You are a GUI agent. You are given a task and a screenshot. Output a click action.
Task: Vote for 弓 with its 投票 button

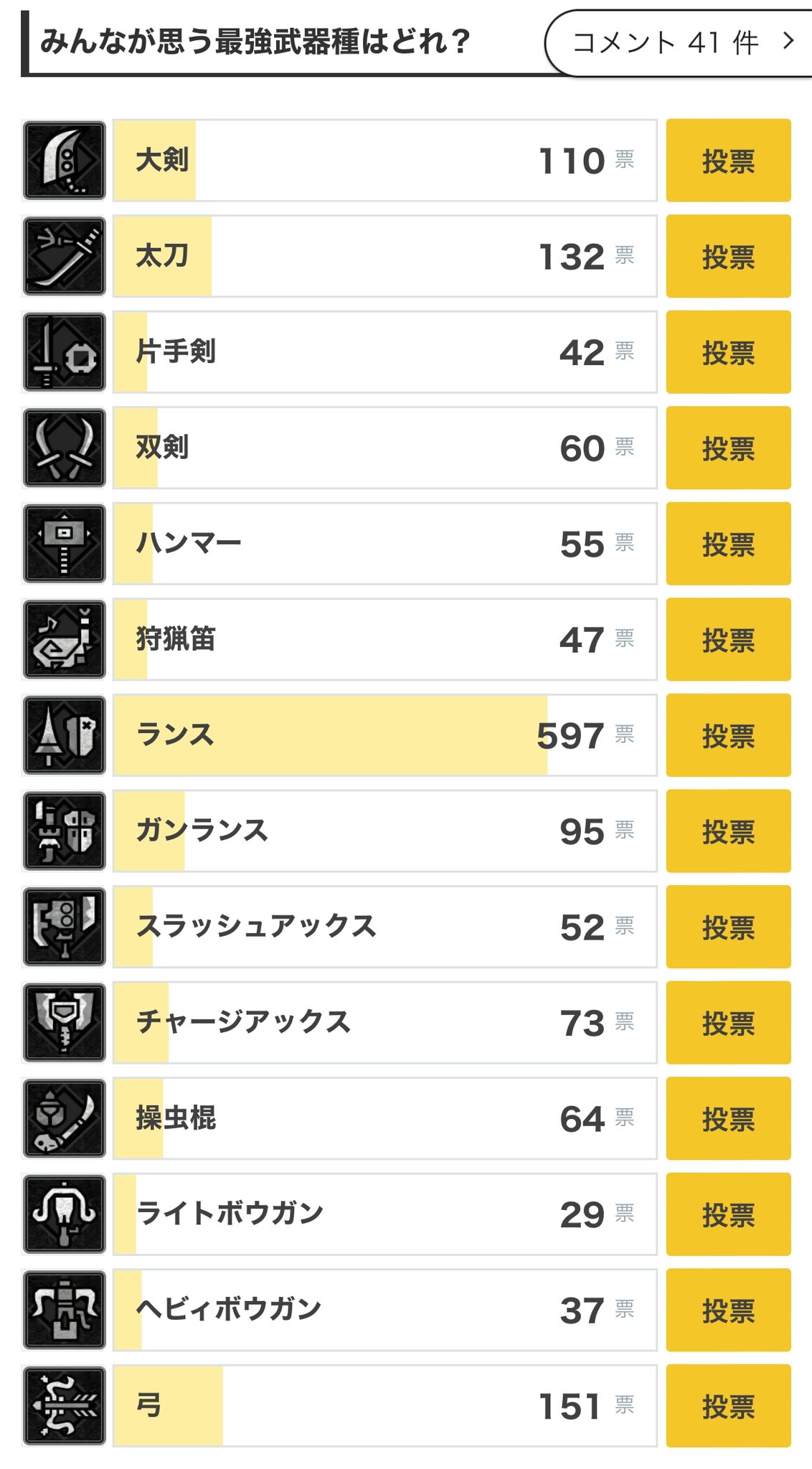[x=728, y=1406]
